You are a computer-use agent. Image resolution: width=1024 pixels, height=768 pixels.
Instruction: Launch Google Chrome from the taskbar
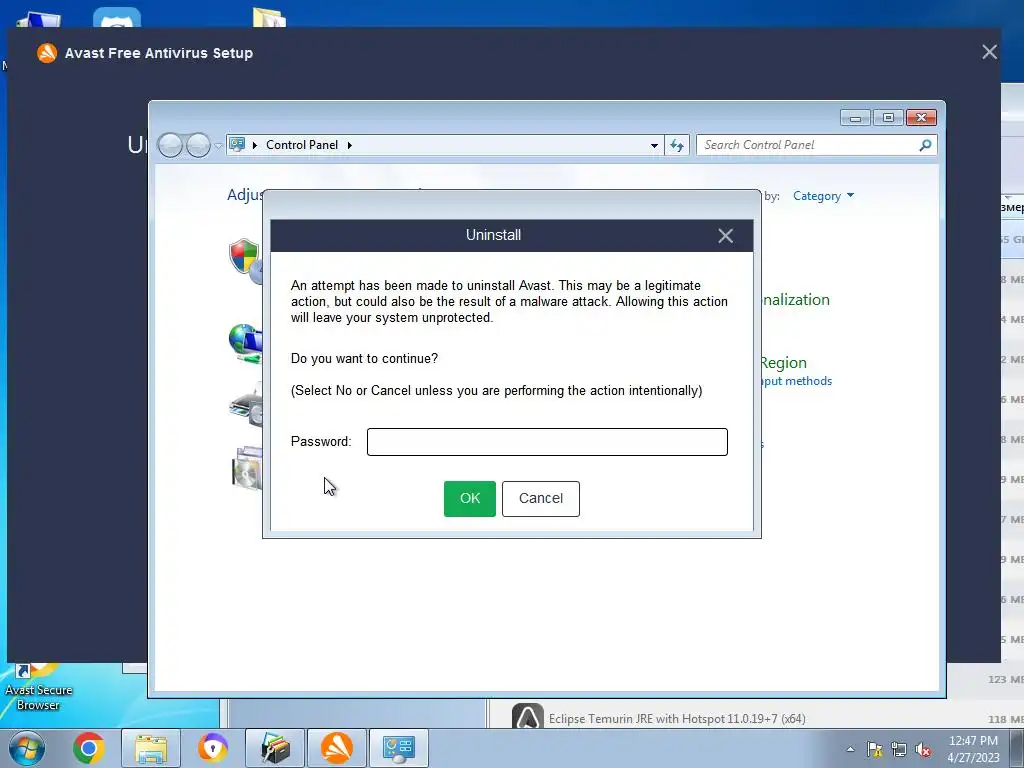pos(89,748)
